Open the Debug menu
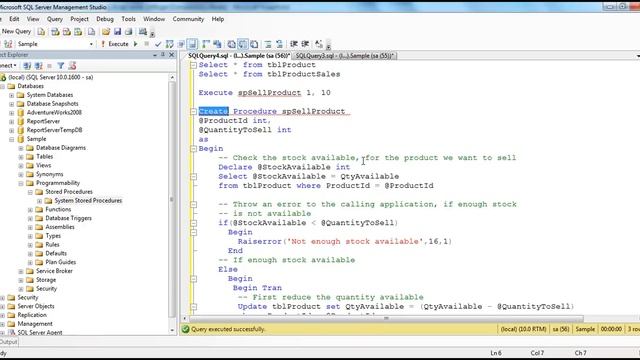This screenshot has width=640, height=360. 105,19
